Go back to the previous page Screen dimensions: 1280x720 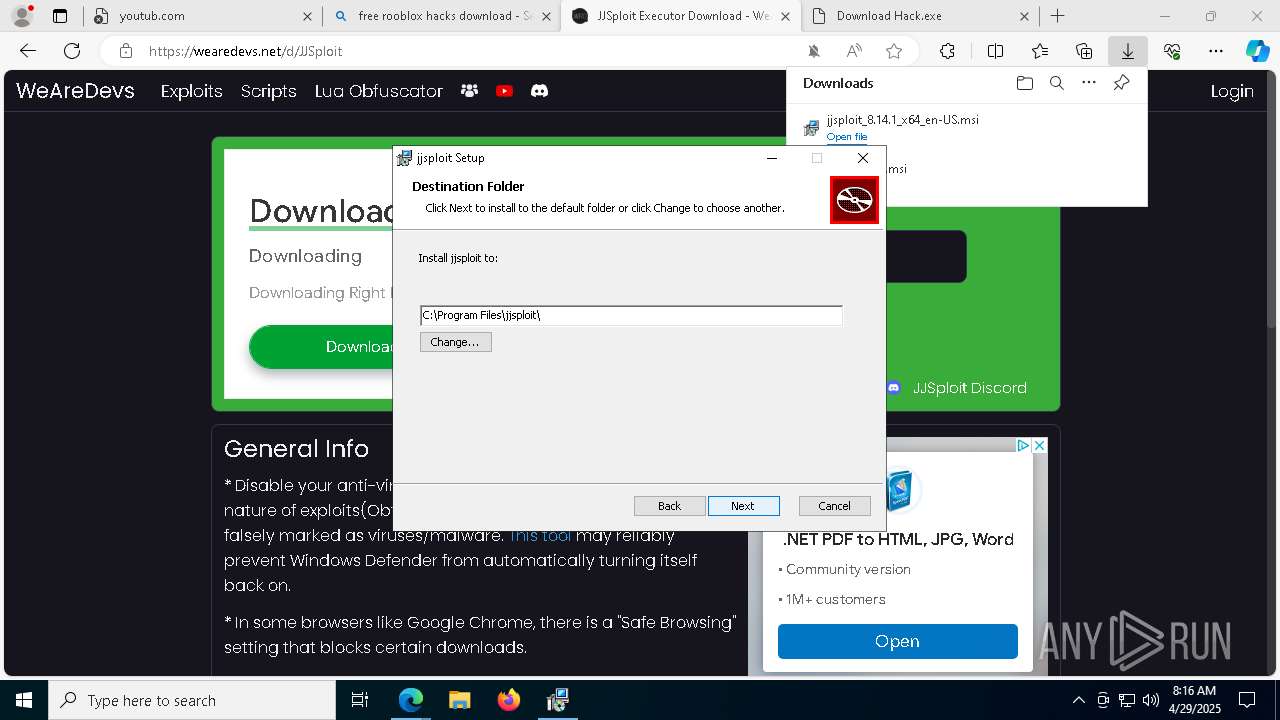28,51
